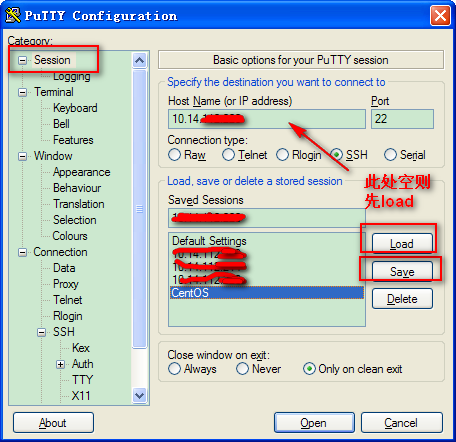Open Appearance settings

82,172
